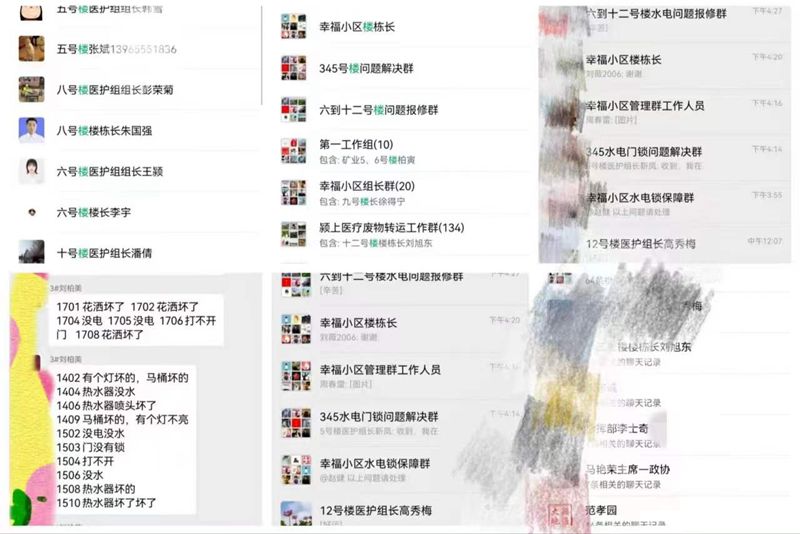Open the 345号楼问题解决群 chat title
This screenshot has width=800, height=534.
point(366,68)
